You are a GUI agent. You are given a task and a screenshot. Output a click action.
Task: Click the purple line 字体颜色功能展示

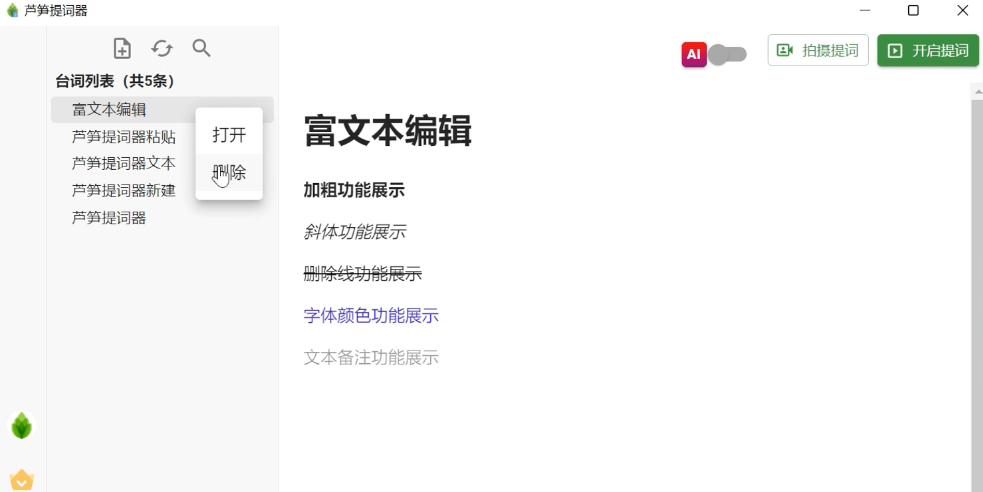coord(371,315)
